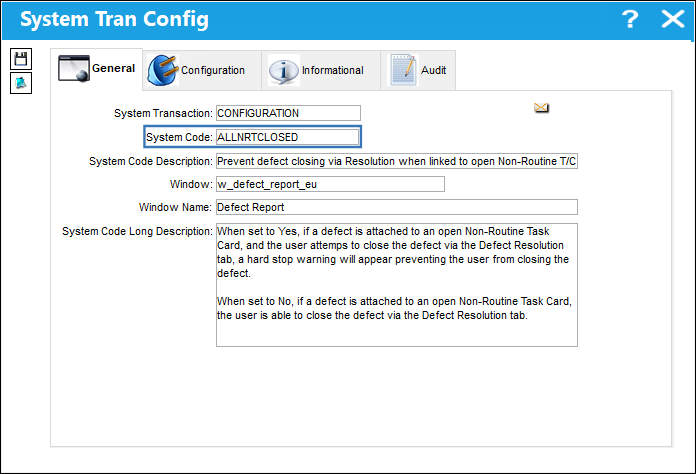Open the help question mark
The width and height of the screenshot is (696, 474).
coord(630,19)
